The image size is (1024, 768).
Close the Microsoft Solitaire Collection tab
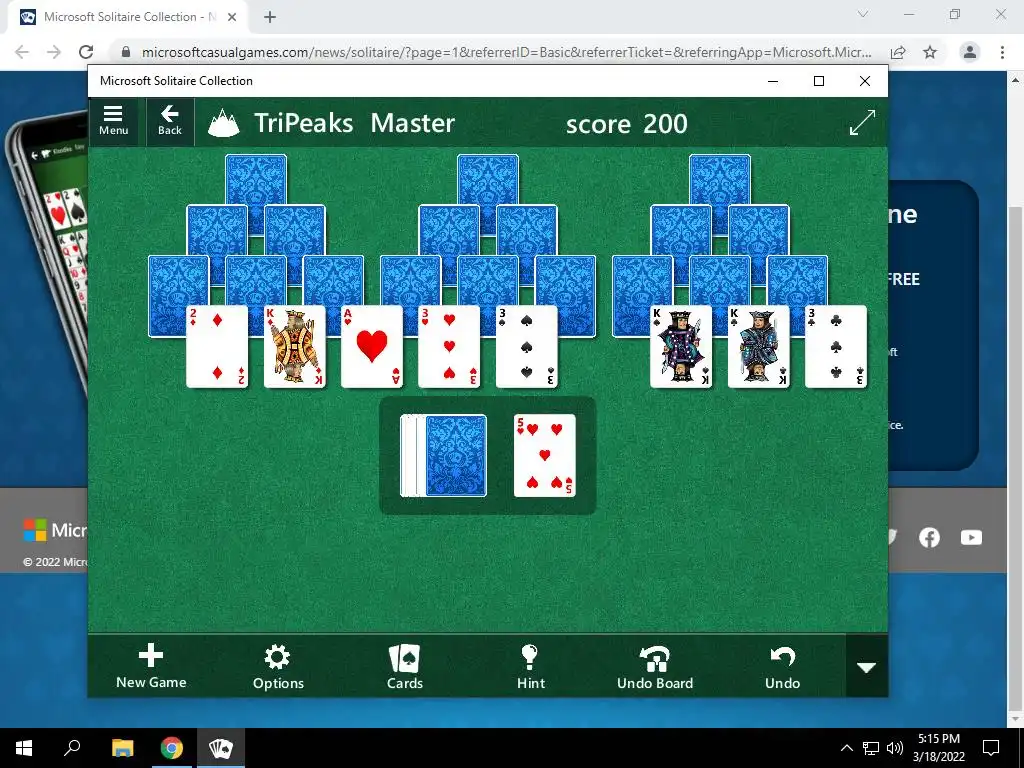pos(232,17)
